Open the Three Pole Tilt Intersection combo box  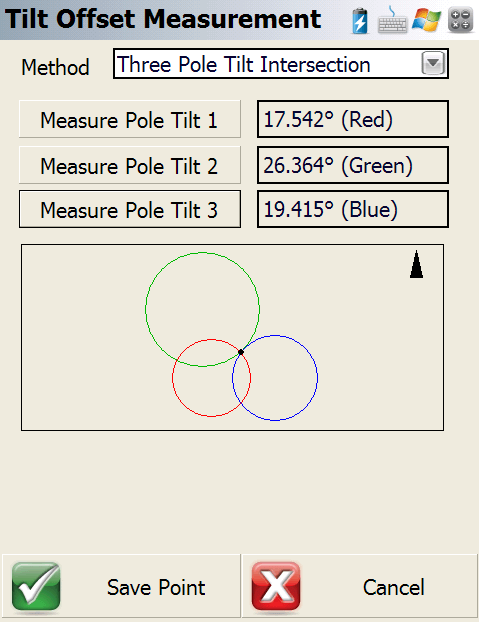point(281,63)
